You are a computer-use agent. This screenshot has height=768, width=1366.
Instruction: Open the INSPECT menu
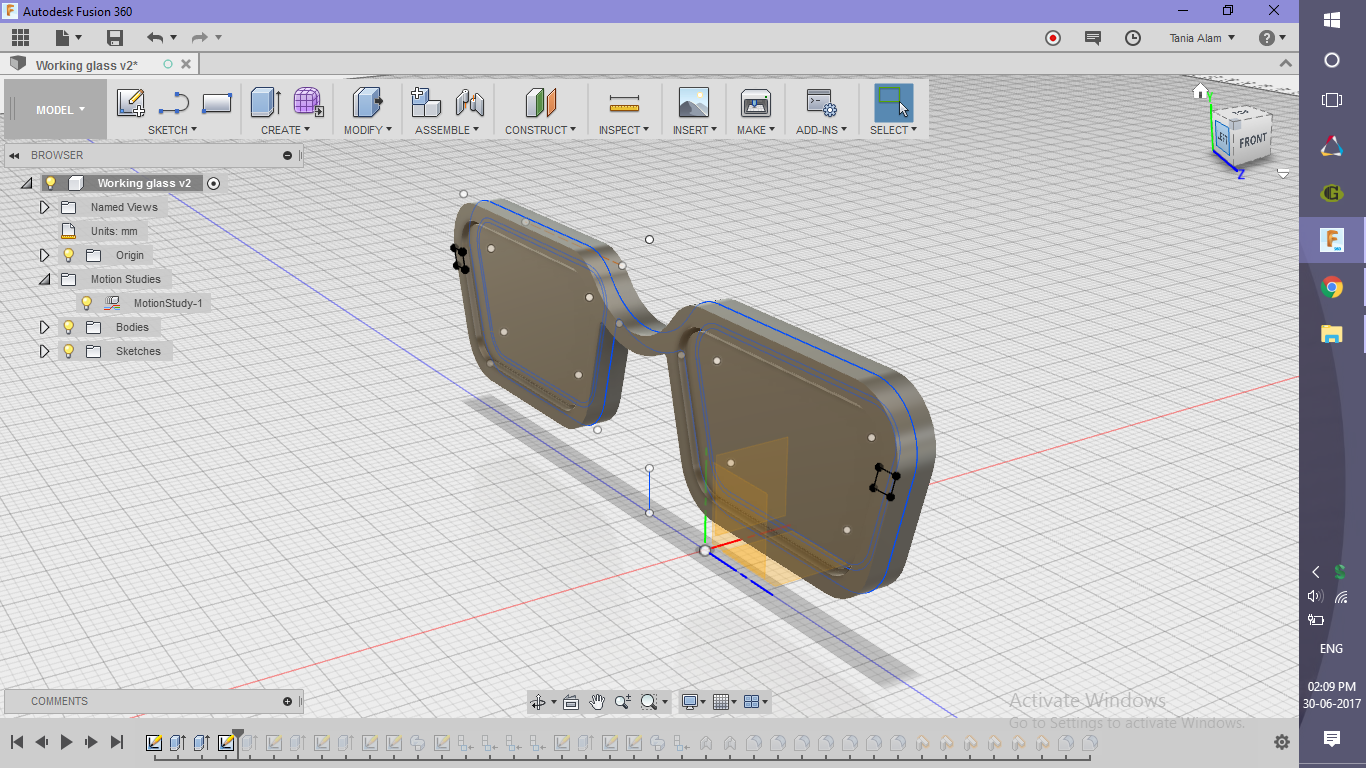pyautogui.click(x=624, y=130)
